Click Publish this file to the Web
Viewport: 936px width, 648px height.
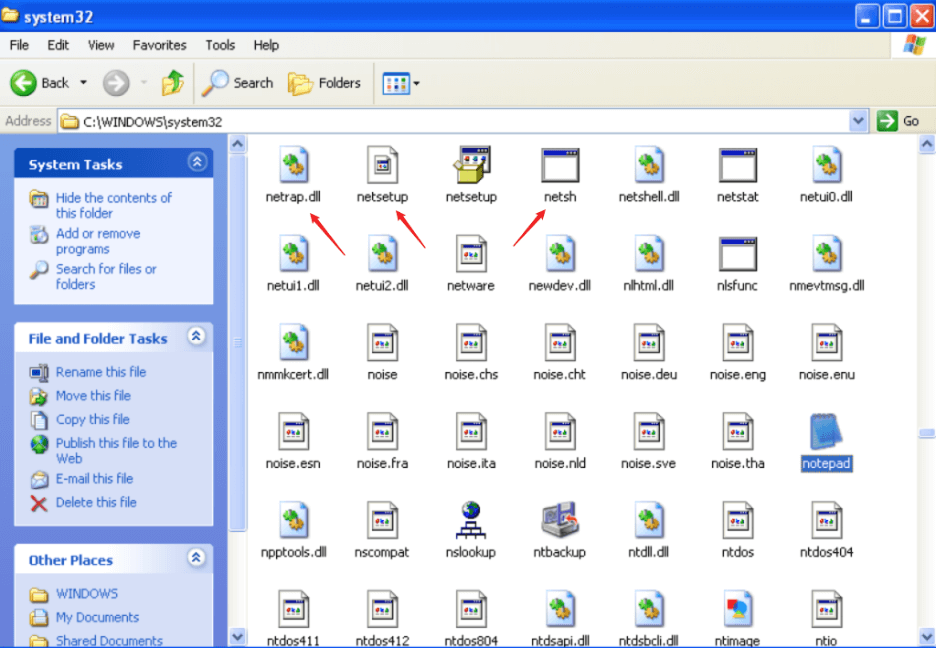coord(116,450)
